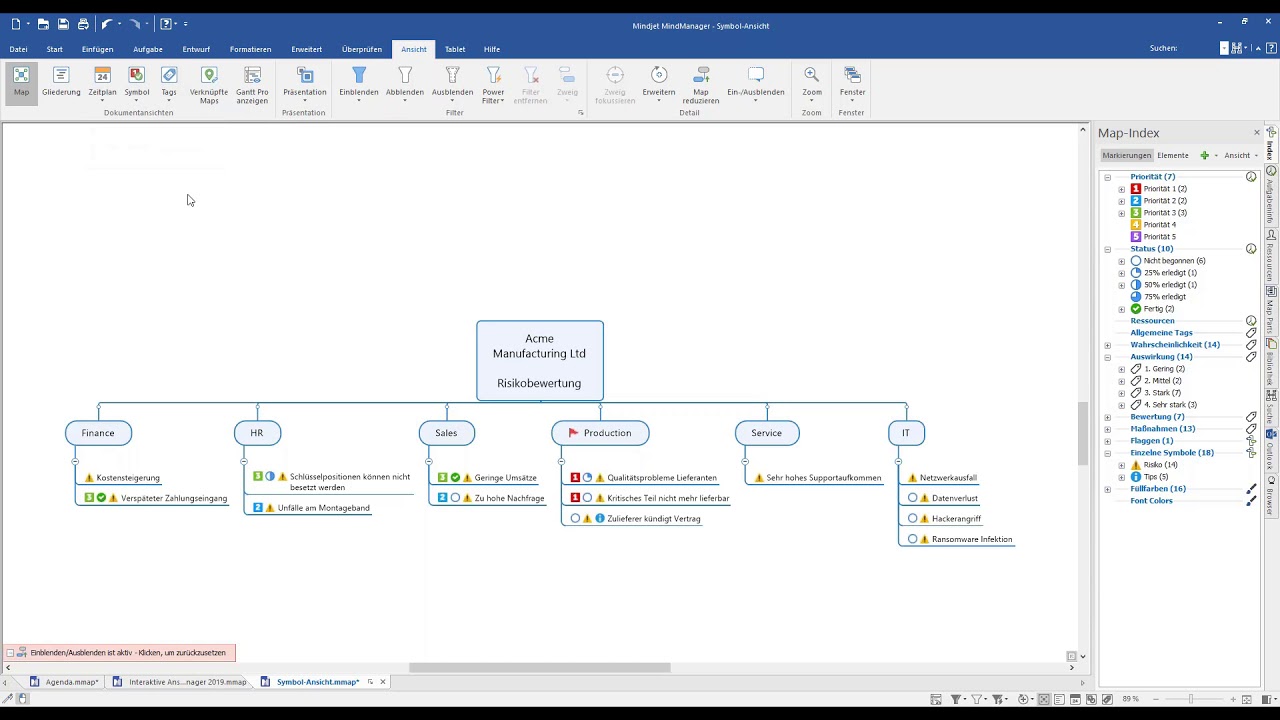
Task: Click the Einblenden filter funnel
Action: click(359, 83)
